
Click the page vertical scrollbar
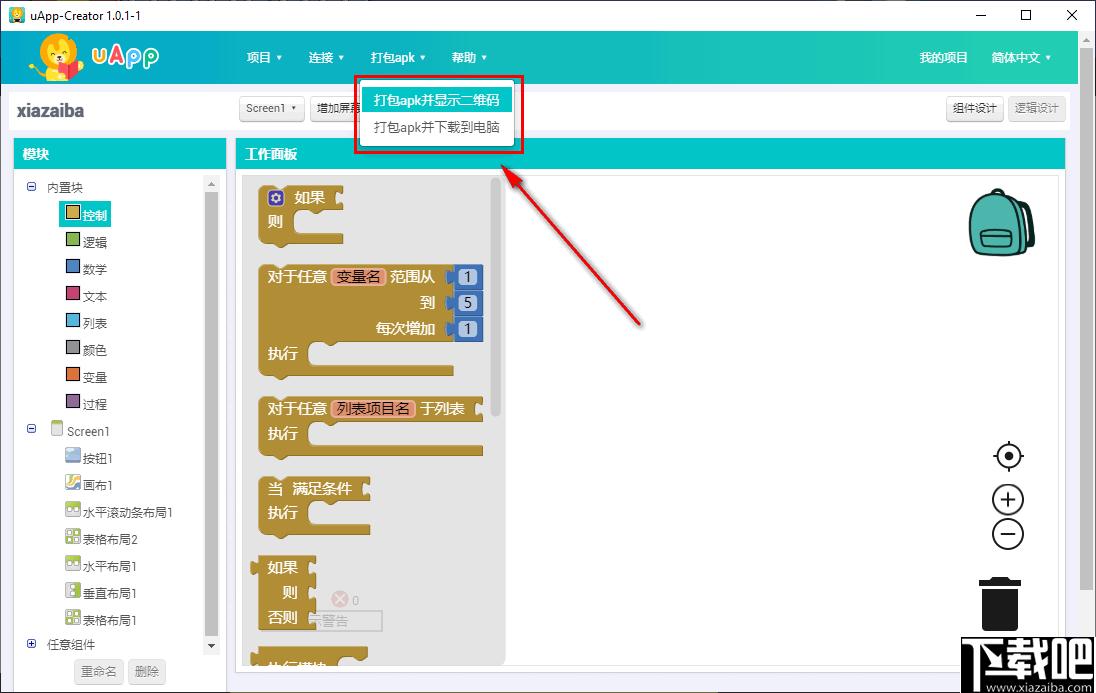[1088, 318]
